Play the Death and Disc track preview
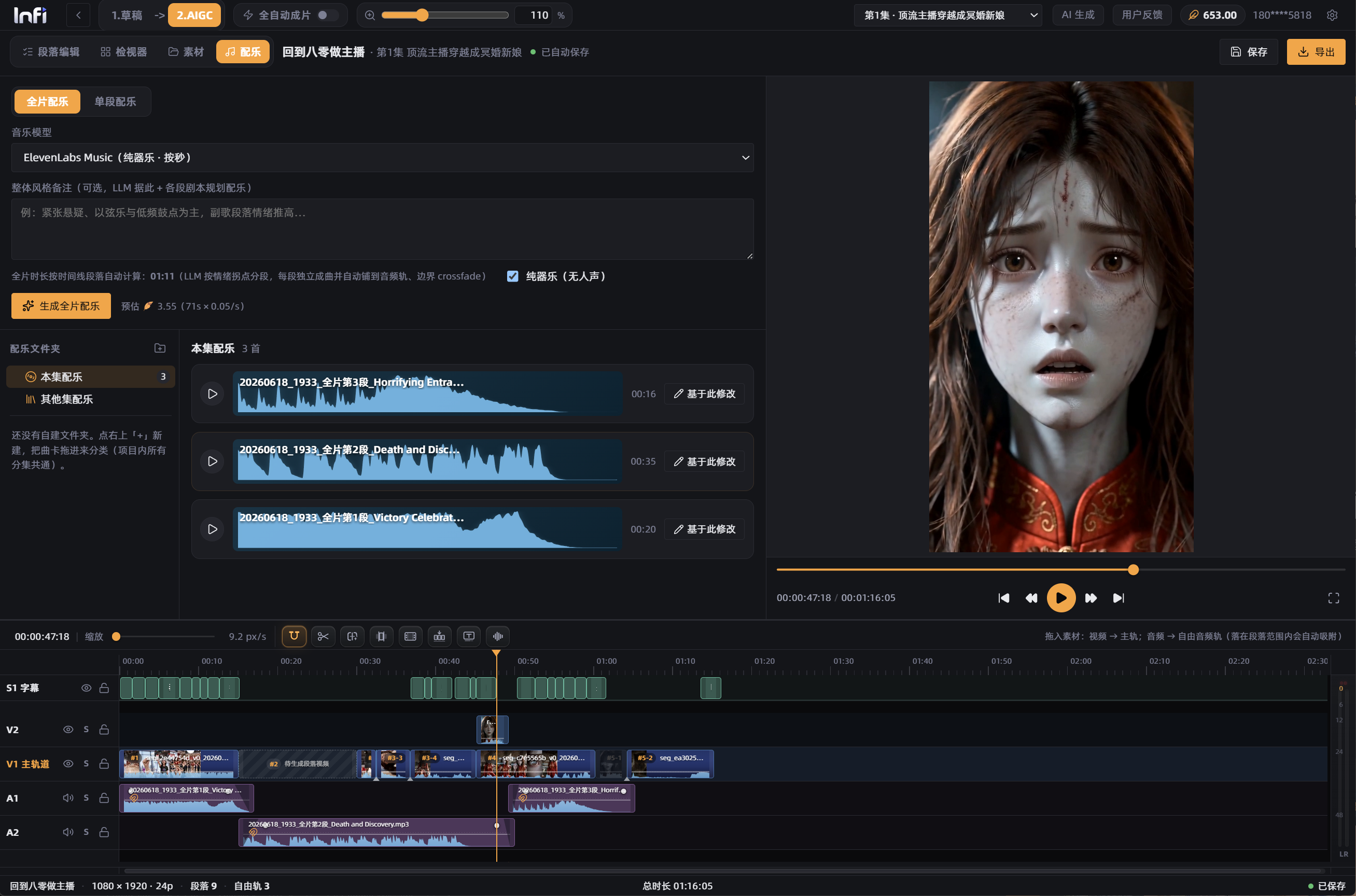Screen dimensions: 1356x896 pos(213,461)
